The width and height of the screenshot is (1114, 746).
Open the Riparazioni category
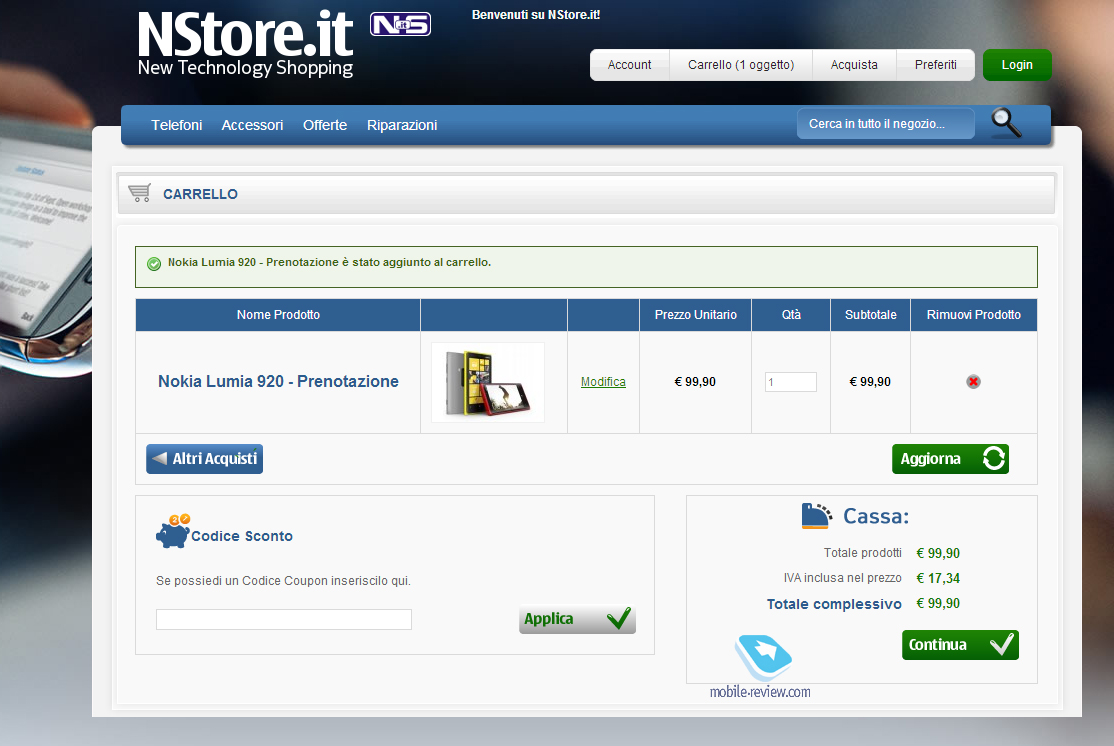tap(402, 125)
